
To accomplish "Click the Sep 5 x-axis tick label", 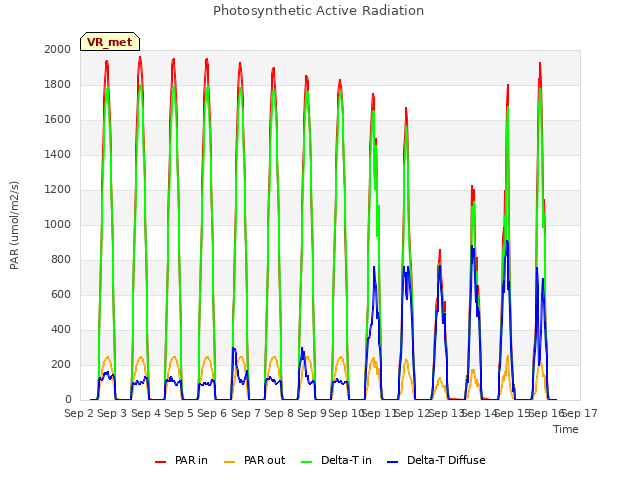I will point(179,413).
